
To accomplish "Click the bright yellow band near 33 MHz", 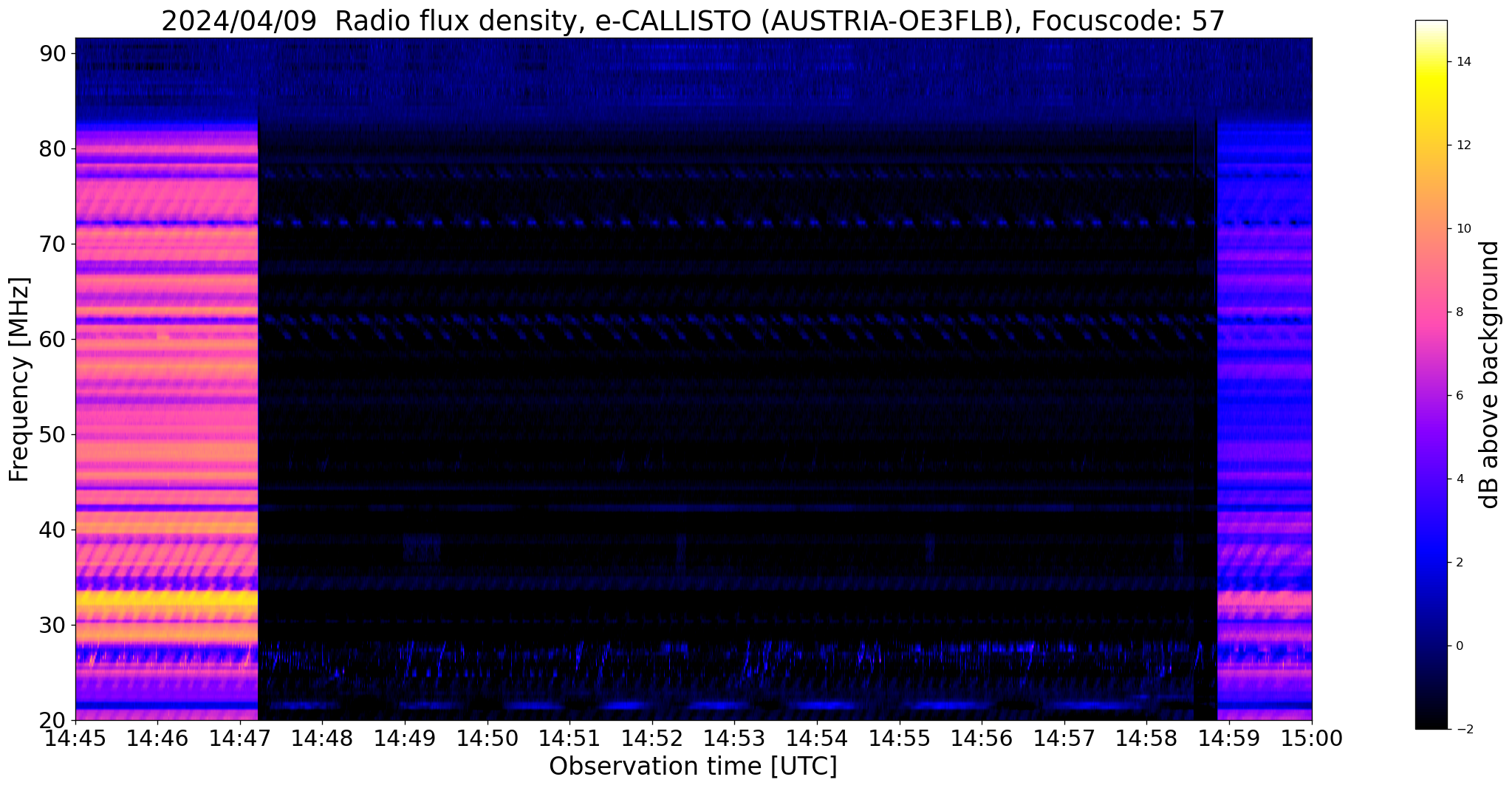I will coord(166,599).
